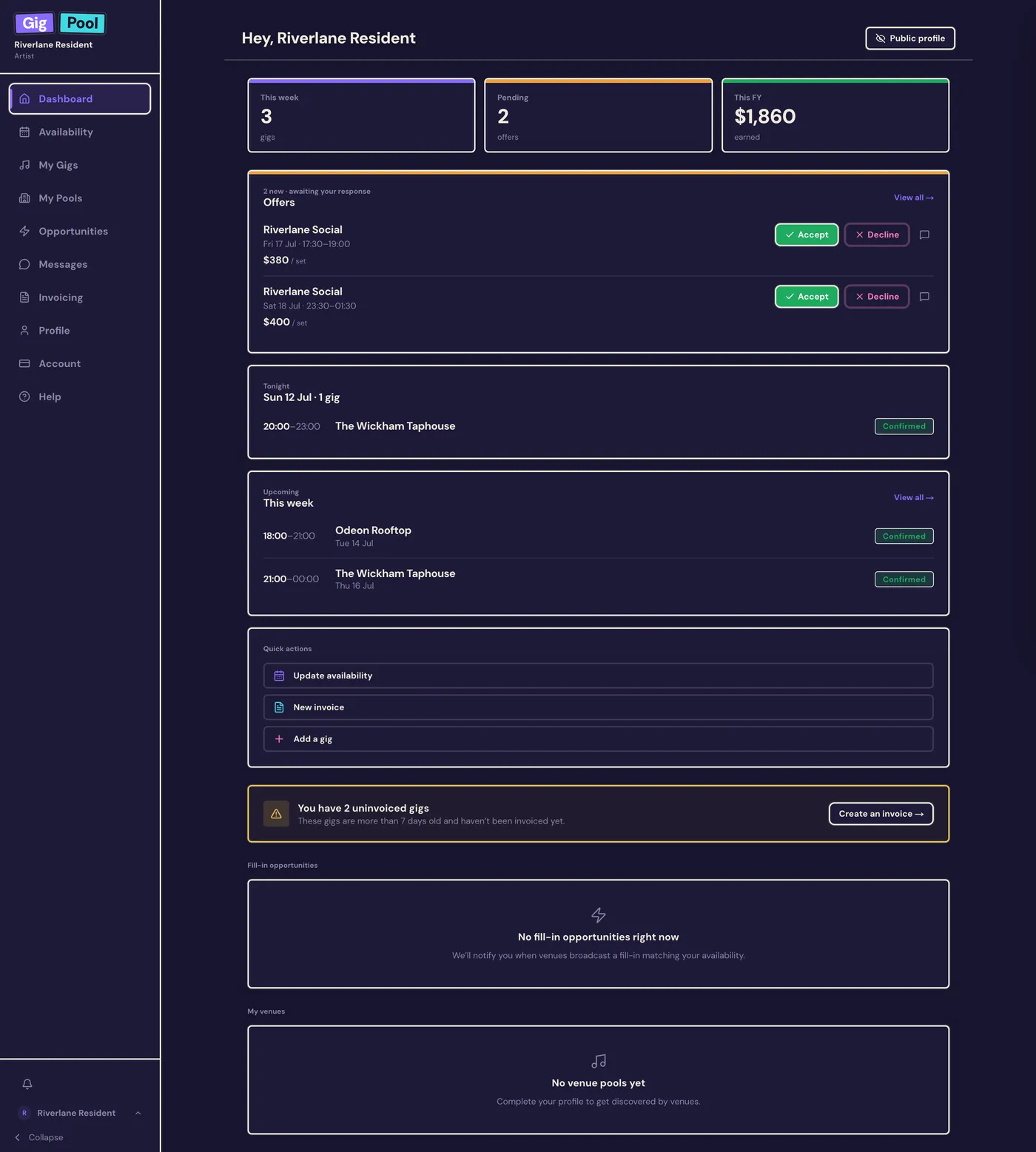View all upcoming gigs this week

click(x=914, y=498)
